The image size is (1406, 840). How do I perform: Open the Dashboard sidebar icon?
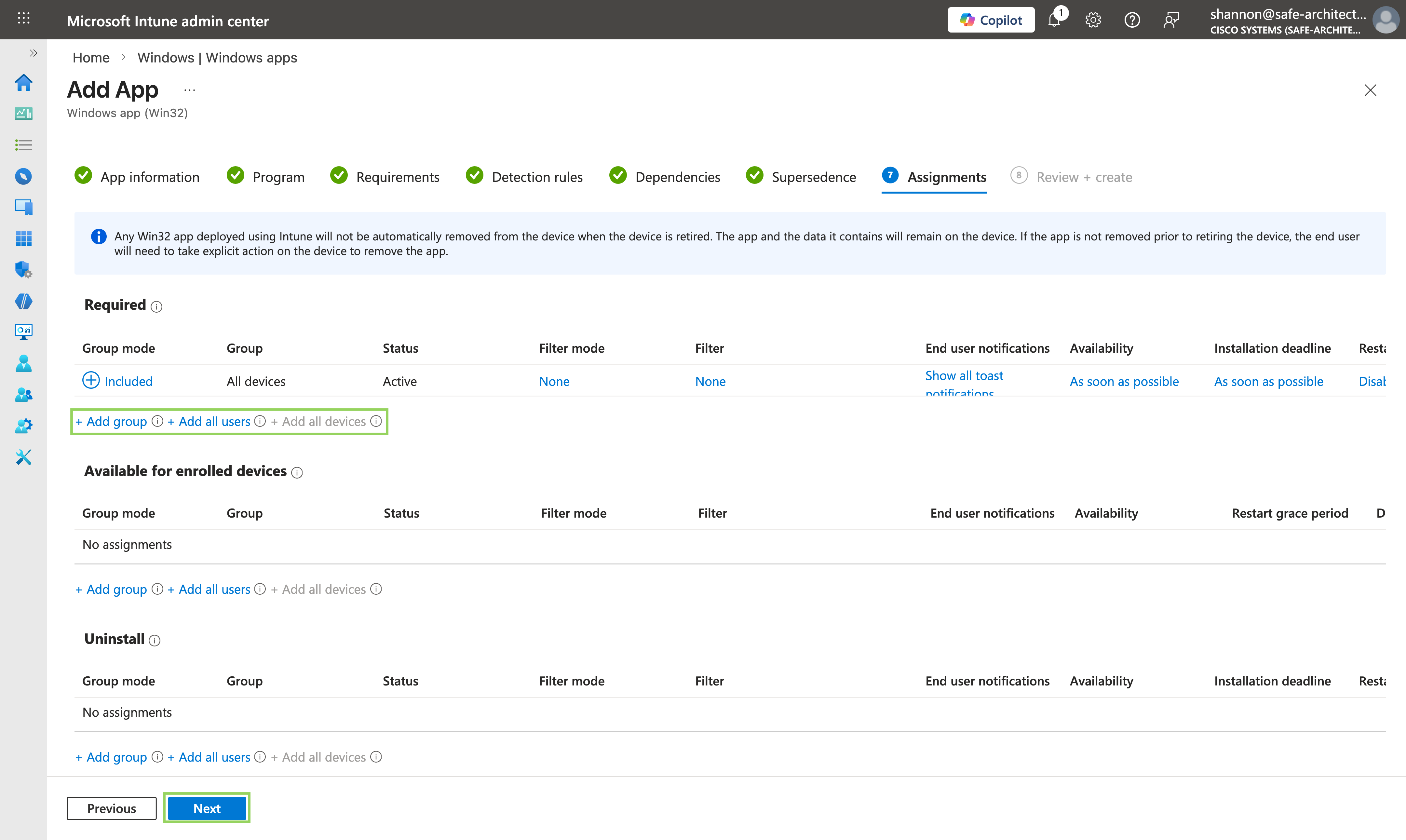coord(23,114)
